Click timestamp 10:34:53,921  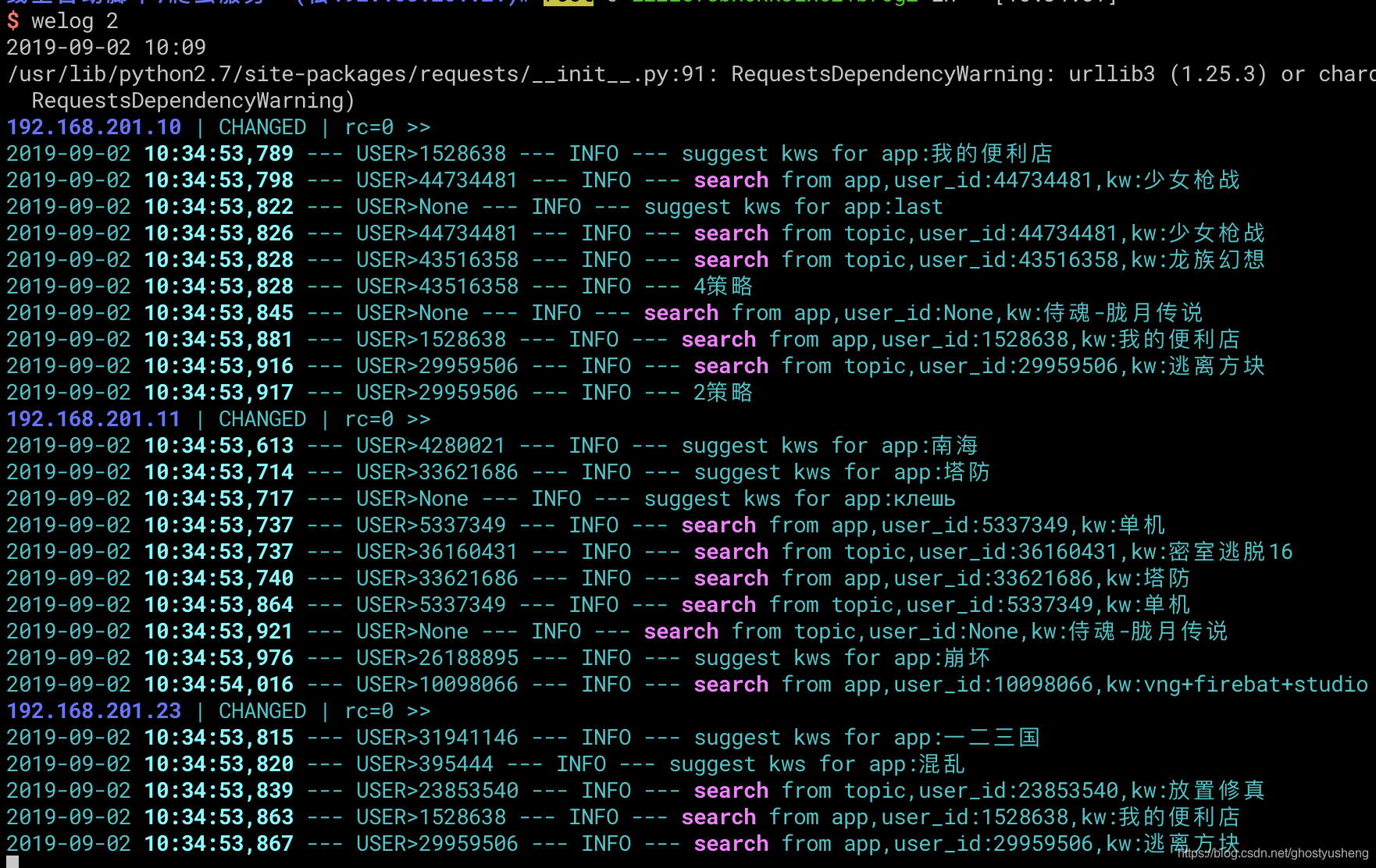pos(219,631)
